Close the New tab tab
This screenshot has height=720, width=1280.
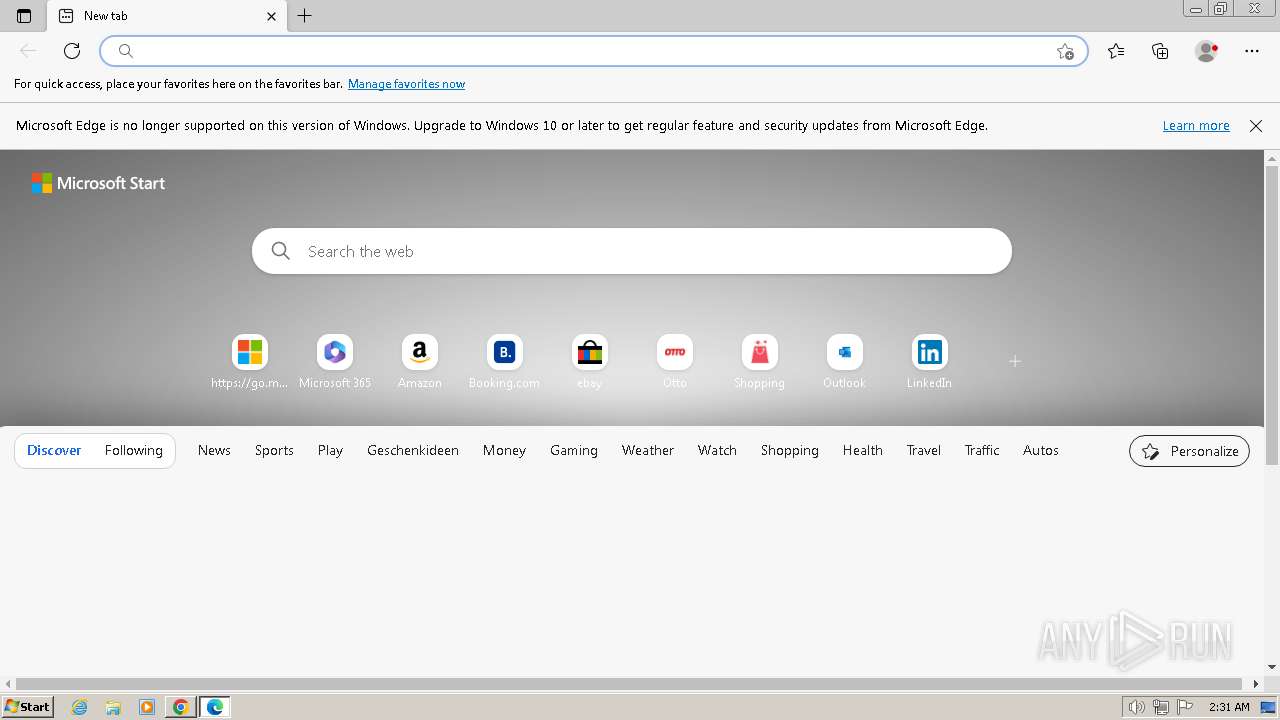click(272, 16)
